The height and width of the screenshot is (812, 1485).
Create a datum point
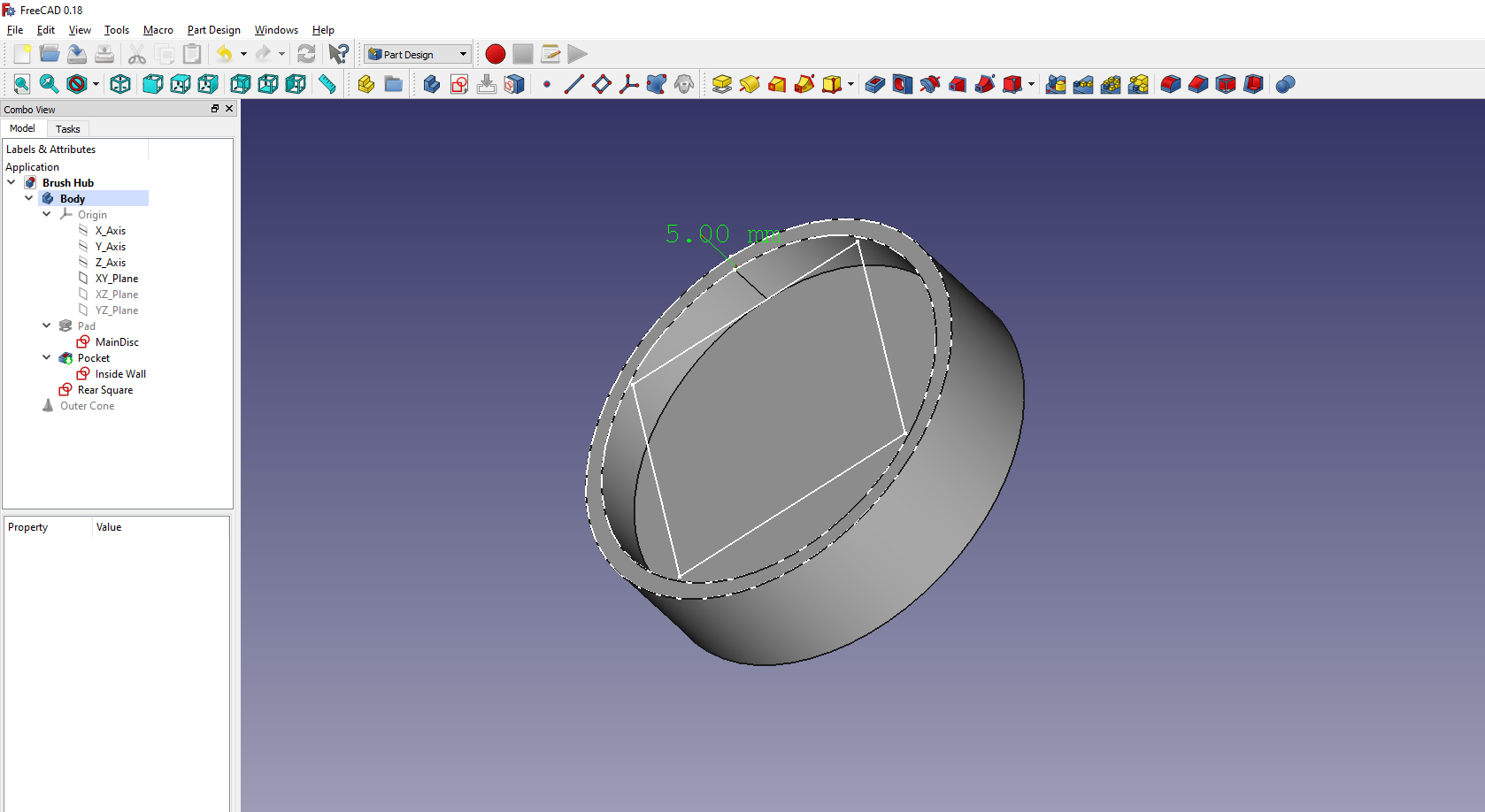547,84
